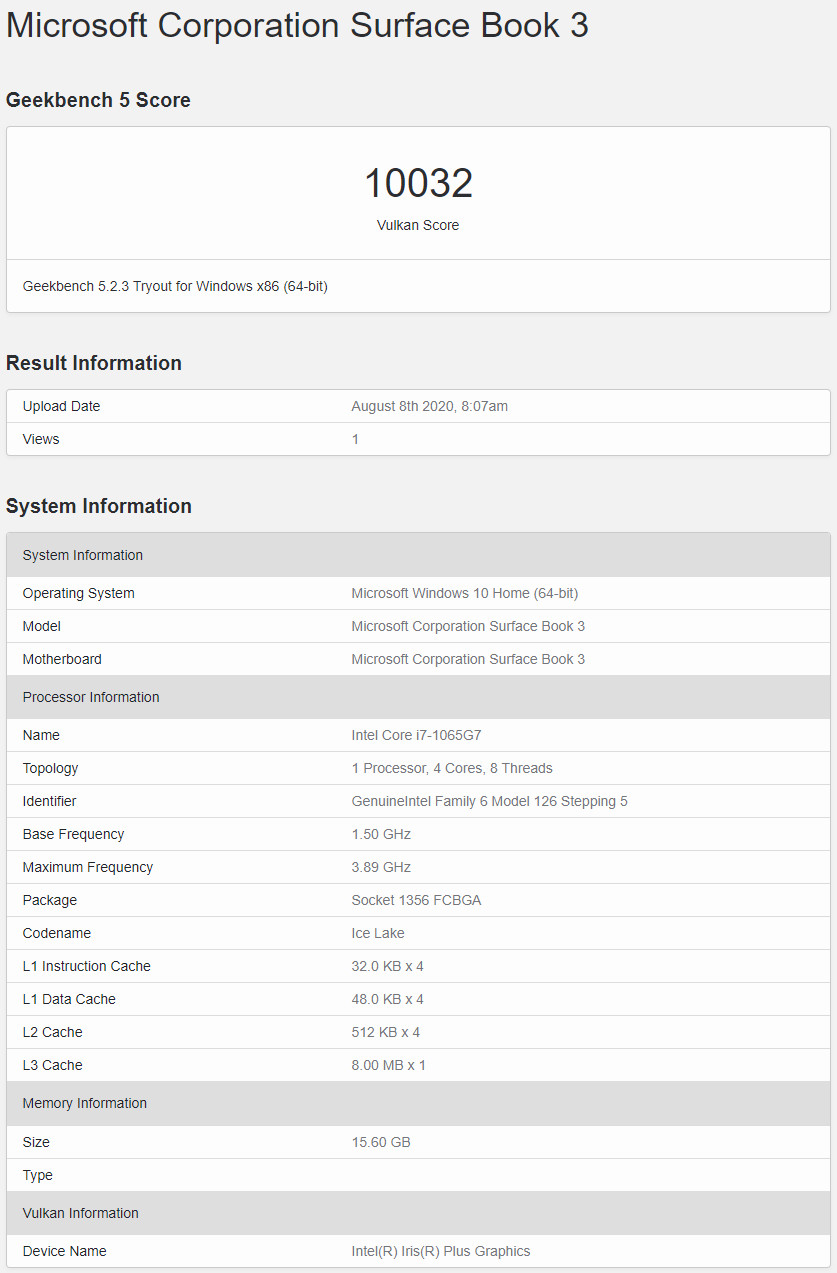The image size is (837, 1273).
Task: Select the Geekbench 5.2.3 Tryout version text
Action: [x=175, y=286]
